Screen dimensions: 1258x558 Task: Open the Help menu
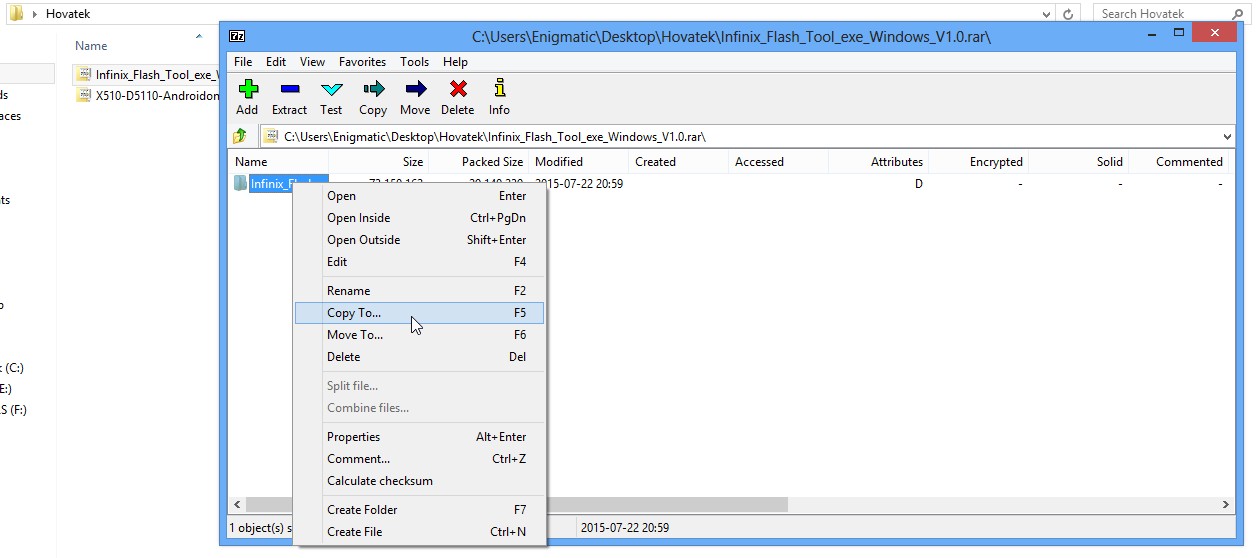(455, 62)
